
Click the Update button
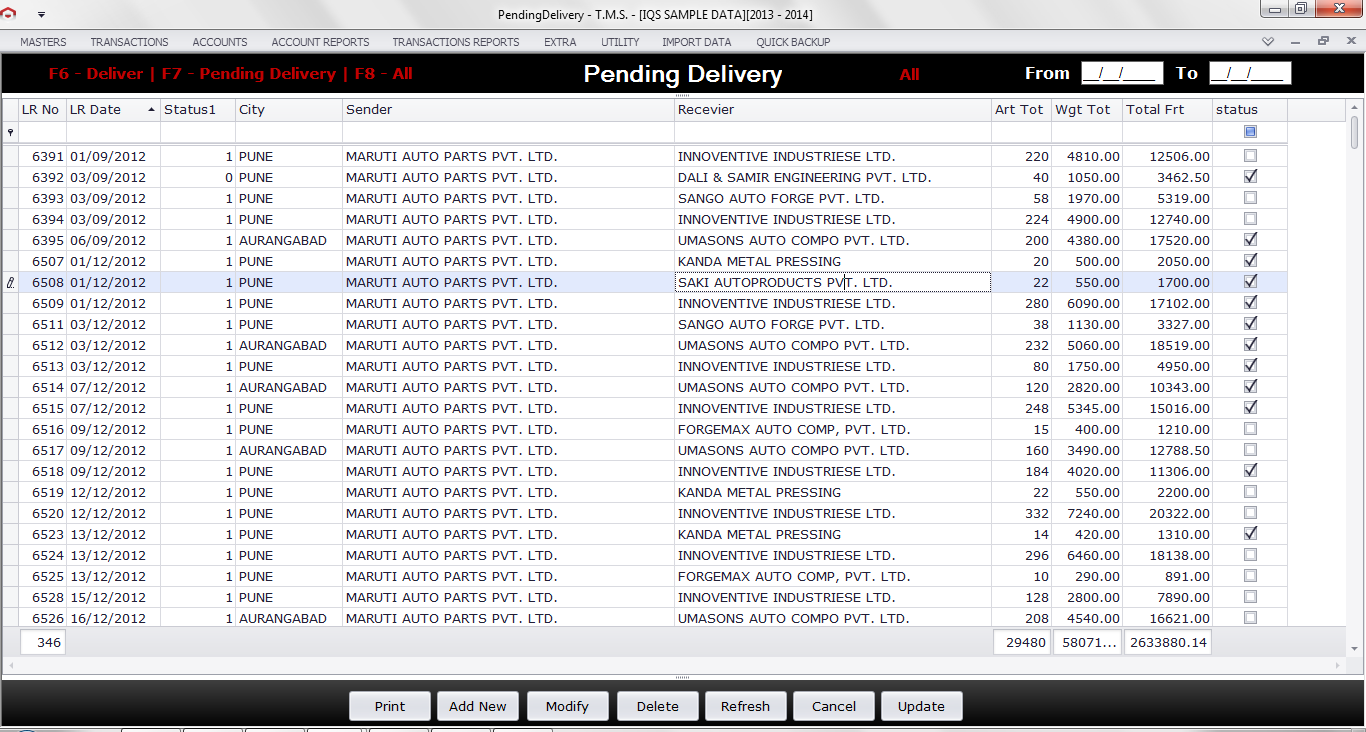click(921, 706)
